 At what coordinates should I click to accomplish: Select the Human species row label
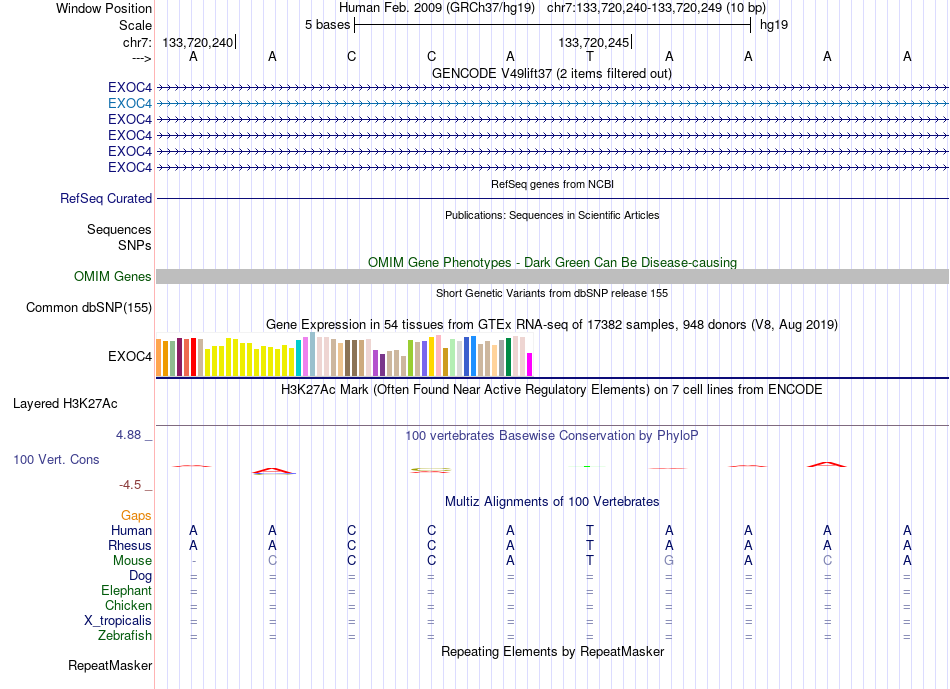(131, 530)
